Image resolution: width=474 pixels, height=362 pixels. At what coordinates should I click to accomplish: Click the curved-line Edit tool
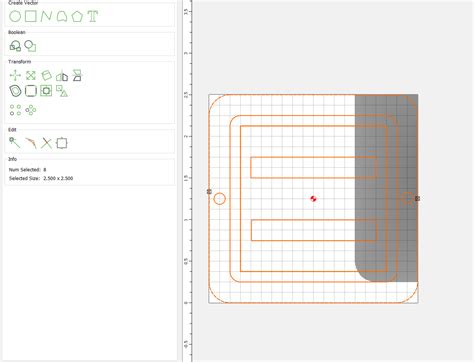click(x=31, y=143)
